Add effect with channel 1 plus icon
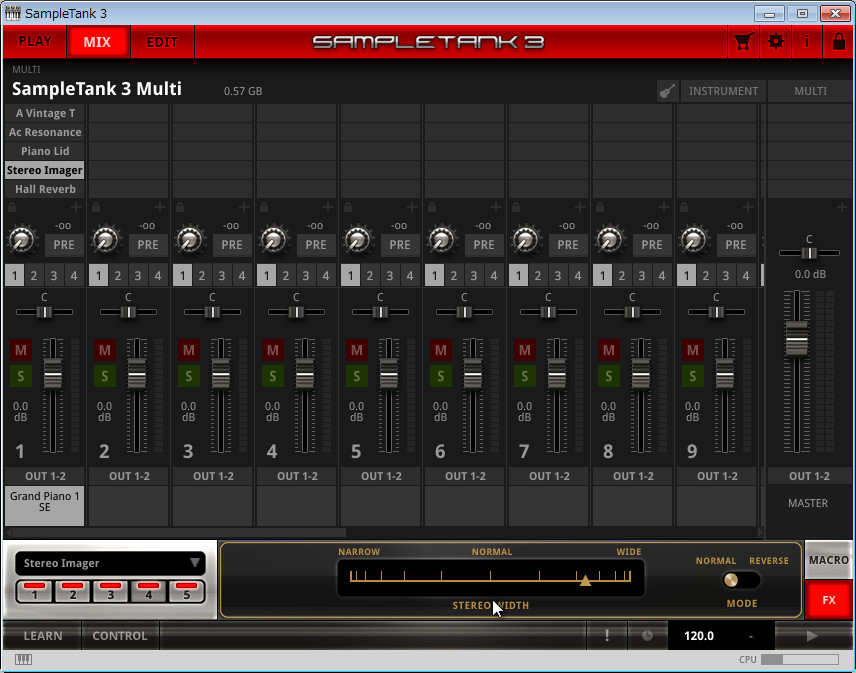The image size is (856, 673). tap(76, 207)
